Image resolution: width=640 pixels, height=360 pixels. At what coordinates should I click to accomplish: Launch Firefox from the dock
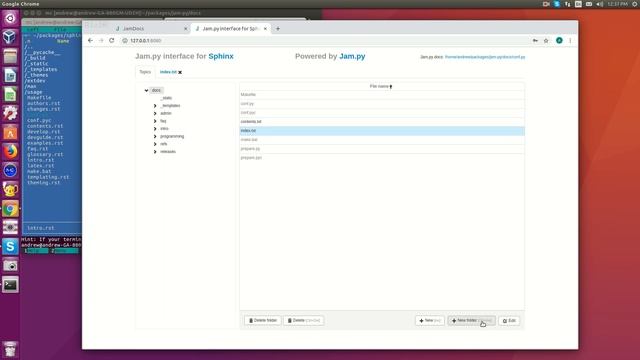click(10, 151)
